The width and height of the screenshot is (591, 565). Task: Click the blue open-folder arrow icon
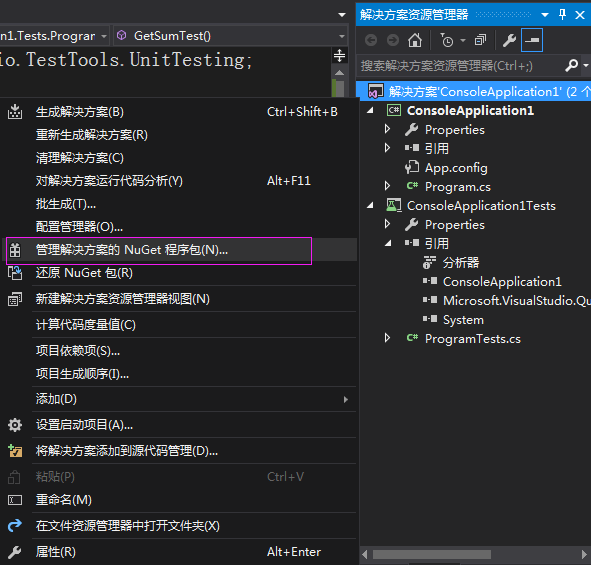(15, 525)
